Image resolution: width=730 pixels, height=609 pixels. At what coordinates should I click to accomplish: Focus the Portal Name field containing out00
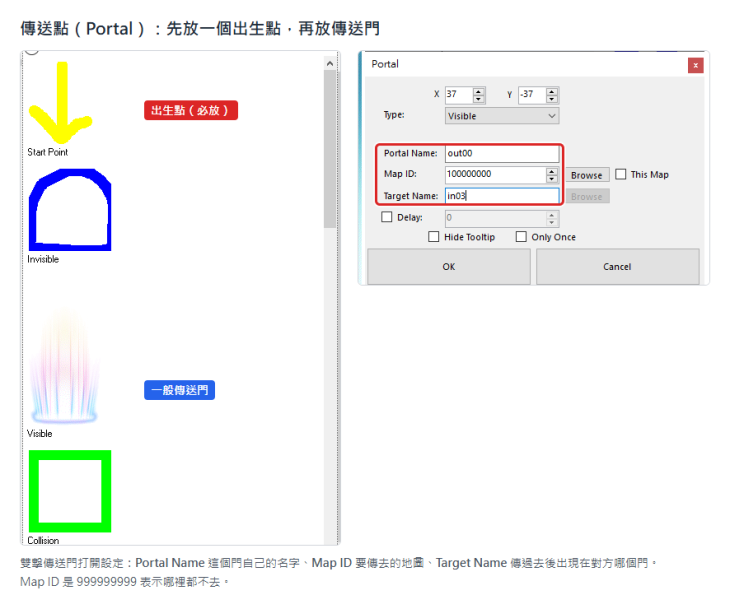point(502,153)
